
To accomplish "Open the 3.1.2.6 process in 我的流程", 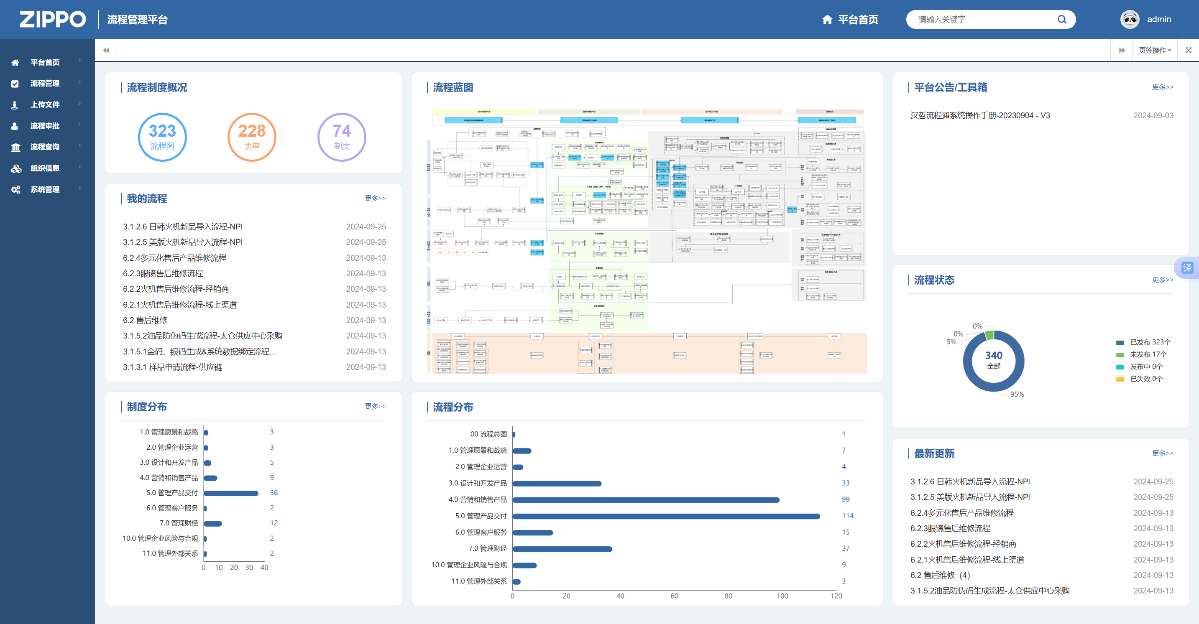I will (x=183, y=227).
